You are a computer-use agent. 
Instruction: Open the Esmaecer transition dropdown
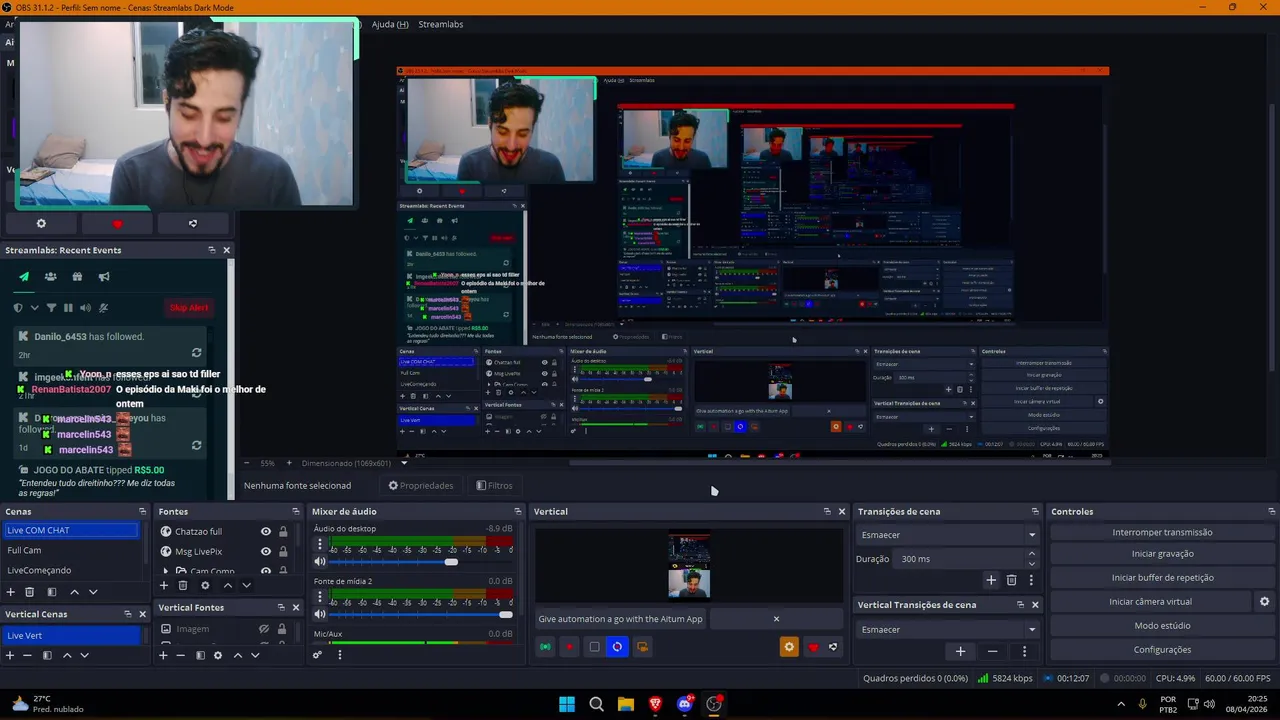click(947, 535)
